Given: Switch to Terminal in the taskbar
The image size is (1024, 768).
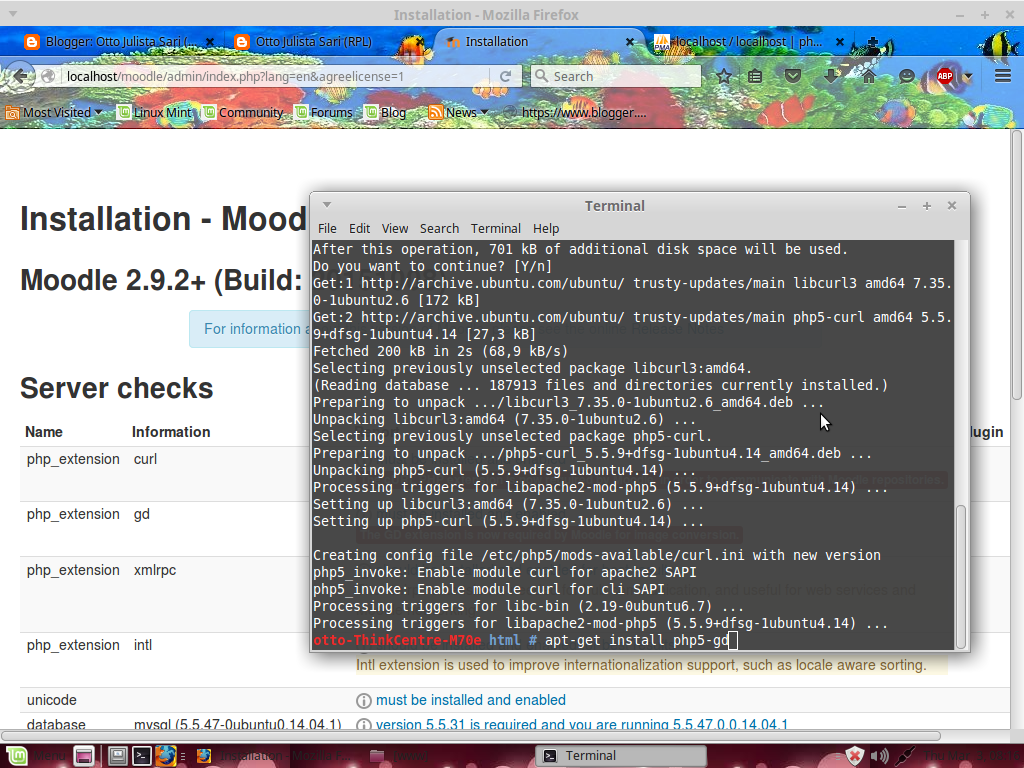Looking at the screenshot, I should point(620,756).
